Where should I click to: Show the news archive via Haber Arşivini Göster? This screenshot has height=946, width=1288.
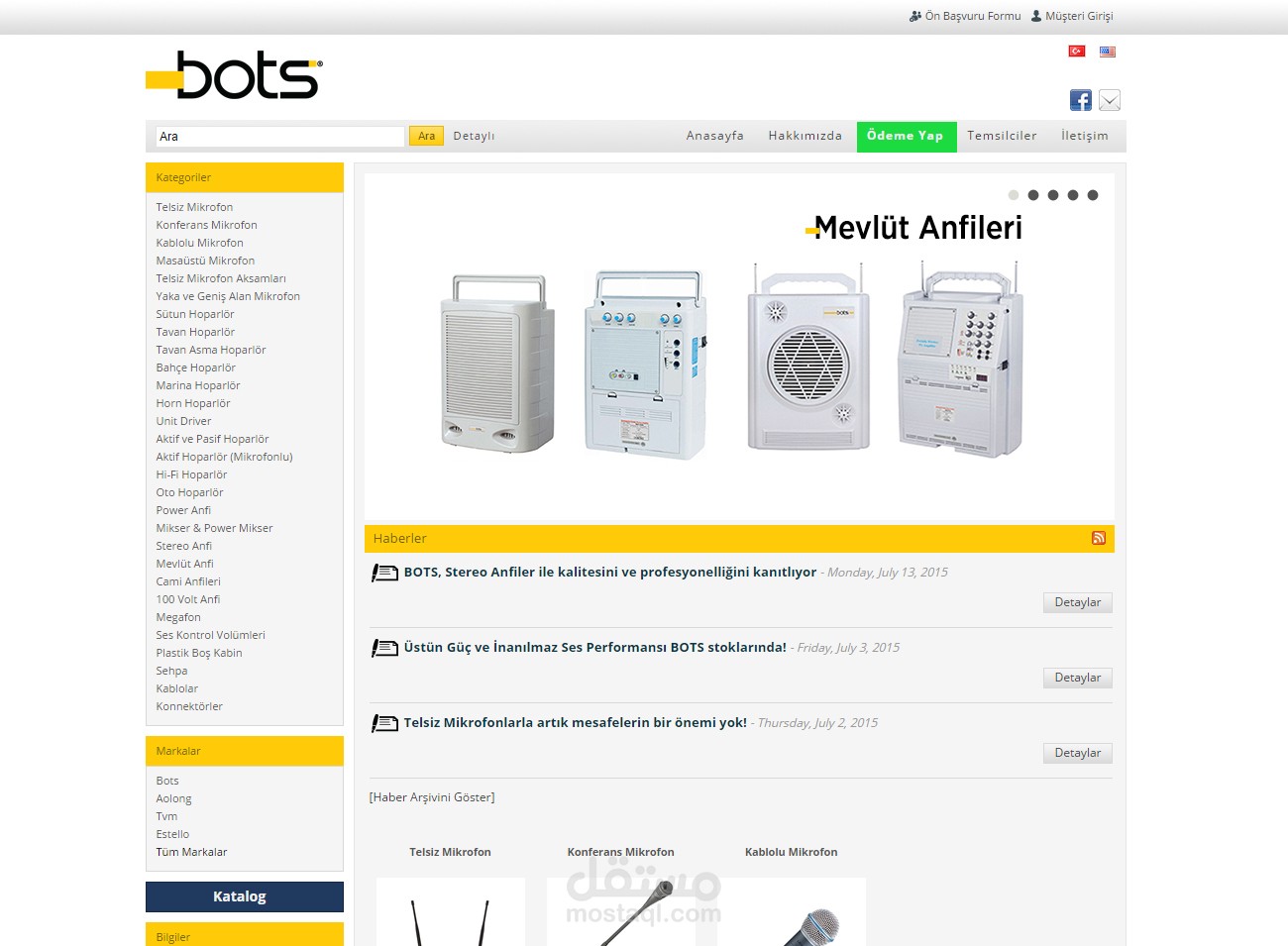(433, 796)
